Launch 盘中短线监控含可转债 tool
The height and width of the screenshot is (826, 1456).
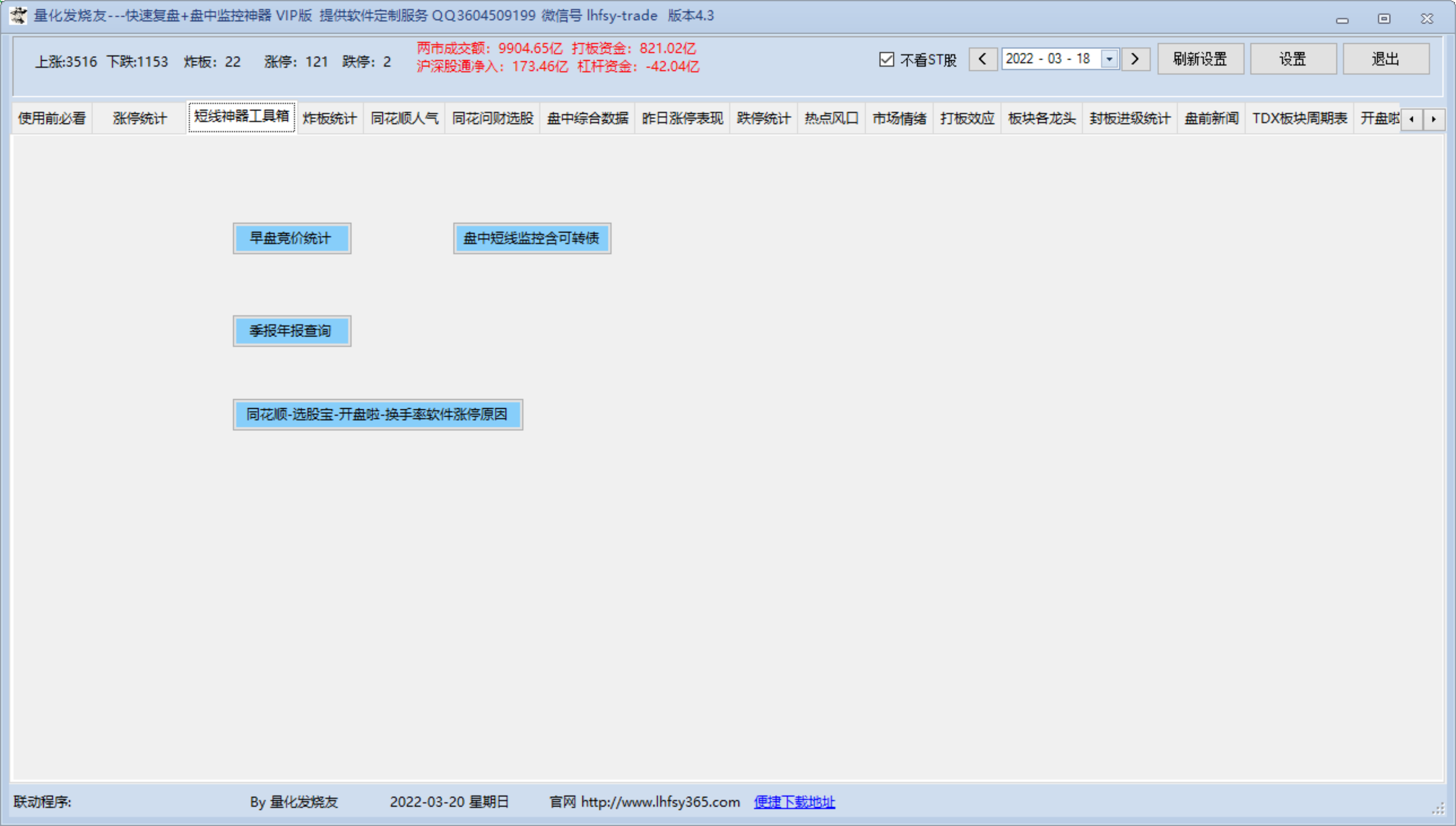click(532, 239)
